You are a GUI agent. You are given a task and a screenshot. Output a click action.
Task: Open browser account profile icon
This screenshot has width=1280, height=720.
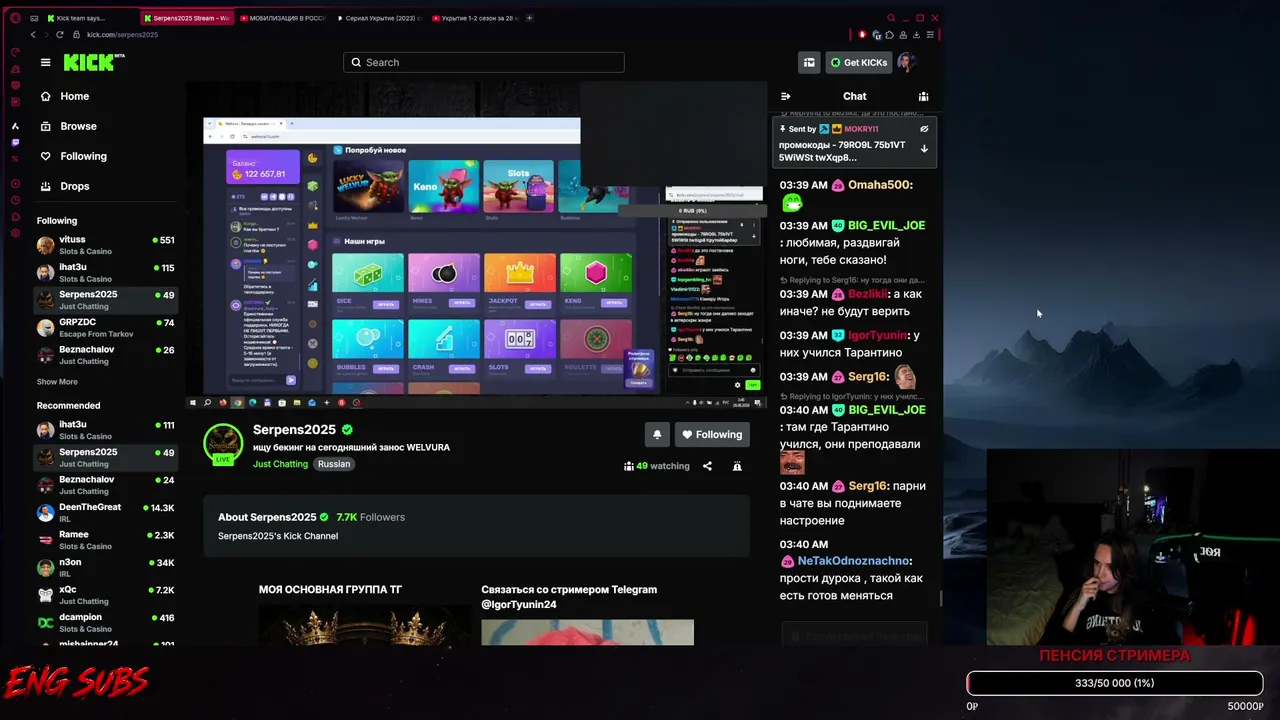point(903,35)
